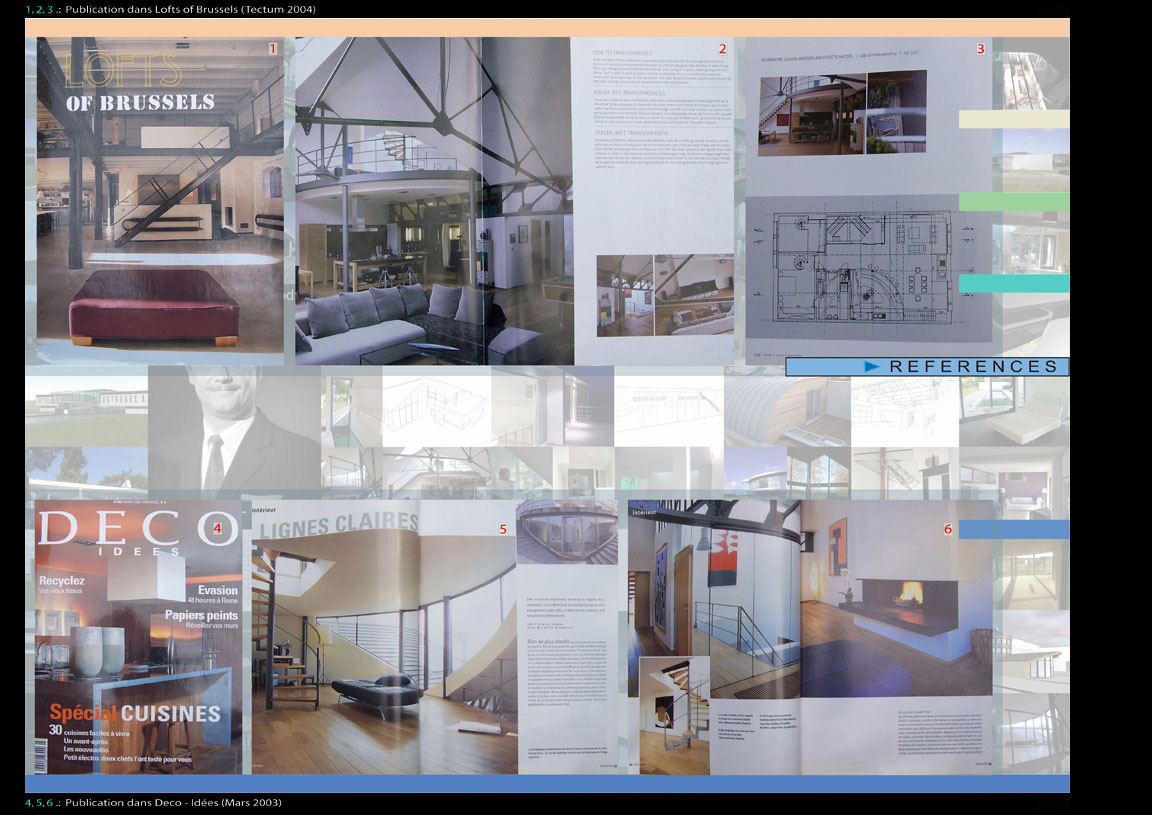Click the 'JOUER DES TRANSPARENCES' heading
The image size is (1152, 815).
[629, 93]
